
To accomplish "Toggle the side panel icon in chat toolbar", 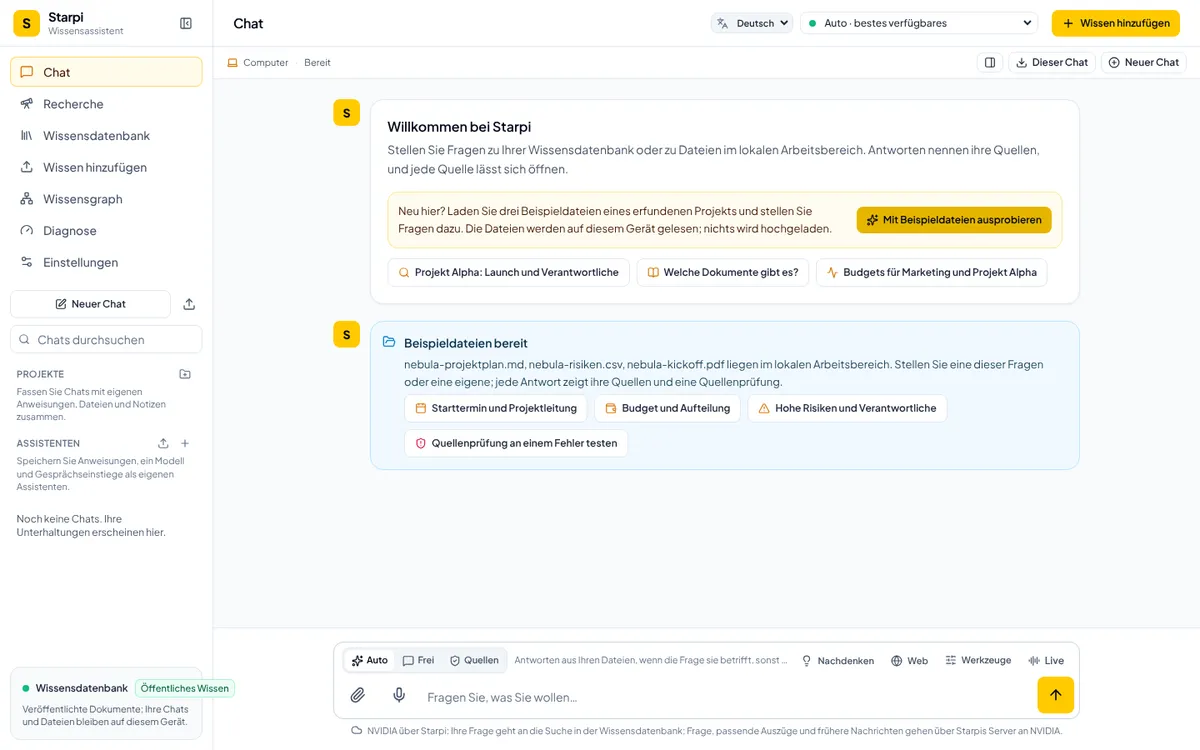I will click(x=990, y=62).
